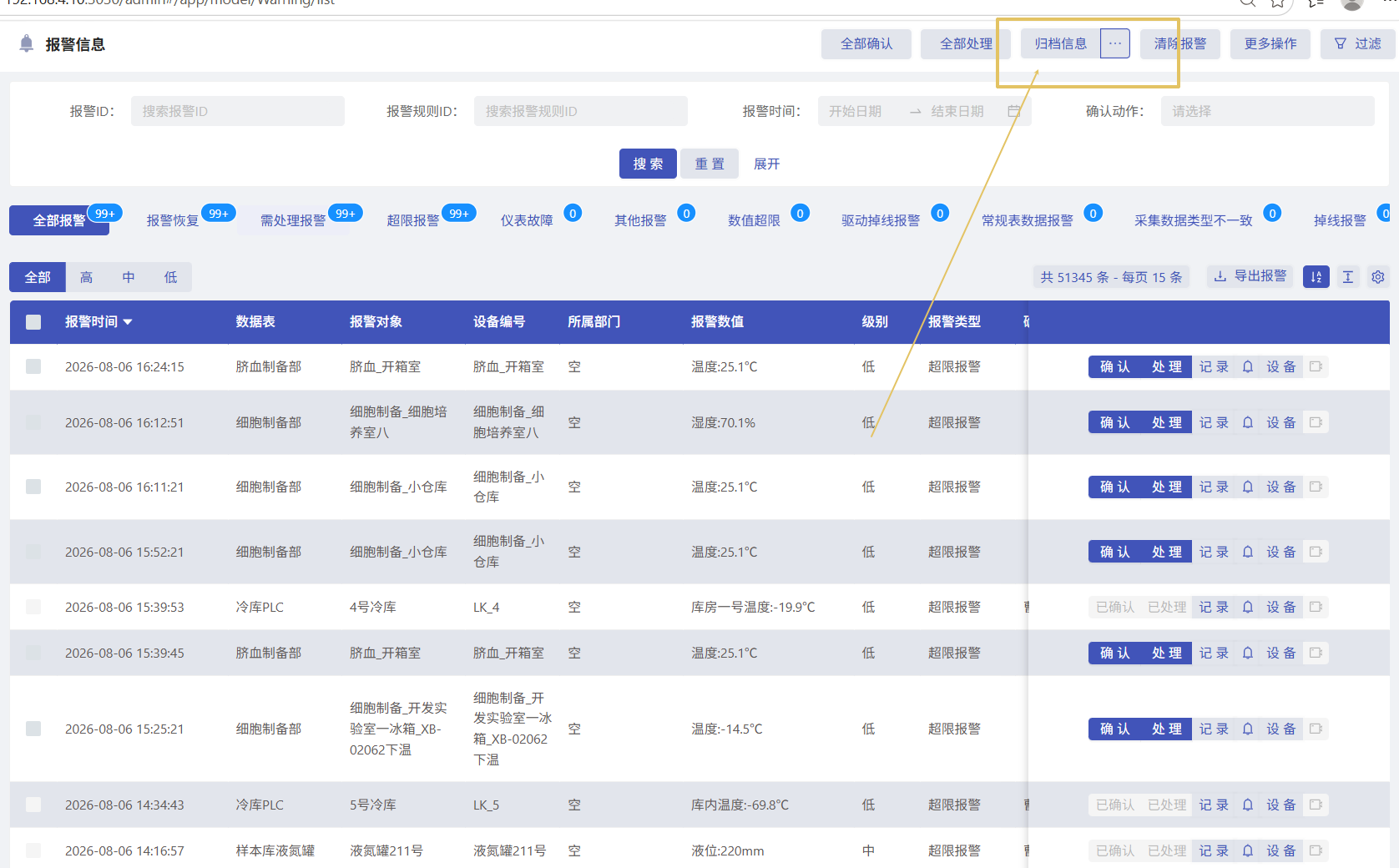Click bell icon in 15:52:21 row
This screenshot has width=1399, height=868.
[x=1248, y=552]
